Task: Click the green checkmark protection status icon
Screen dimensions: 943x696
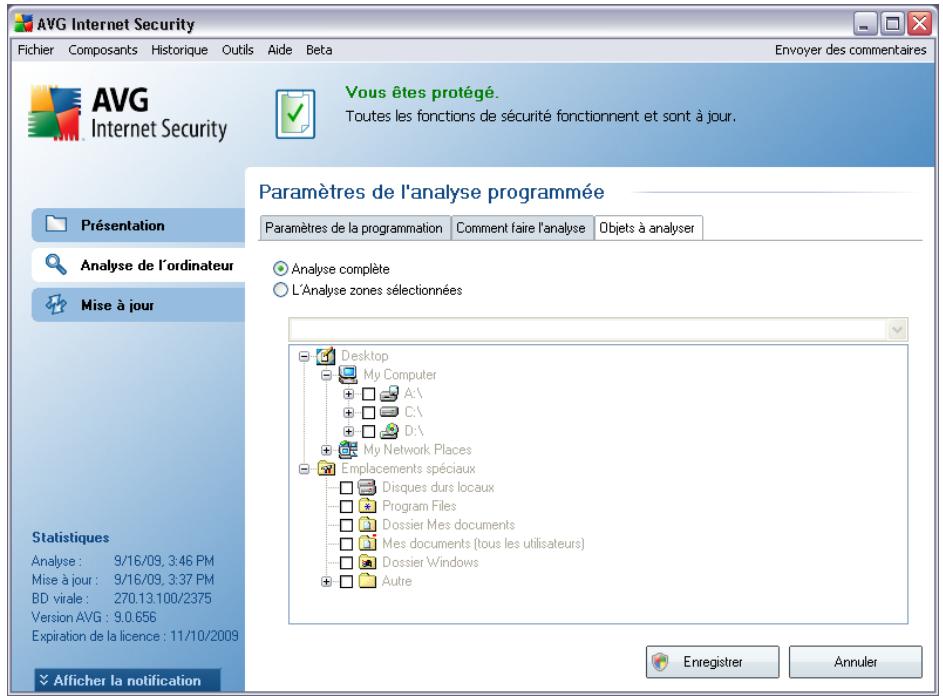Action: click(295, 114)
